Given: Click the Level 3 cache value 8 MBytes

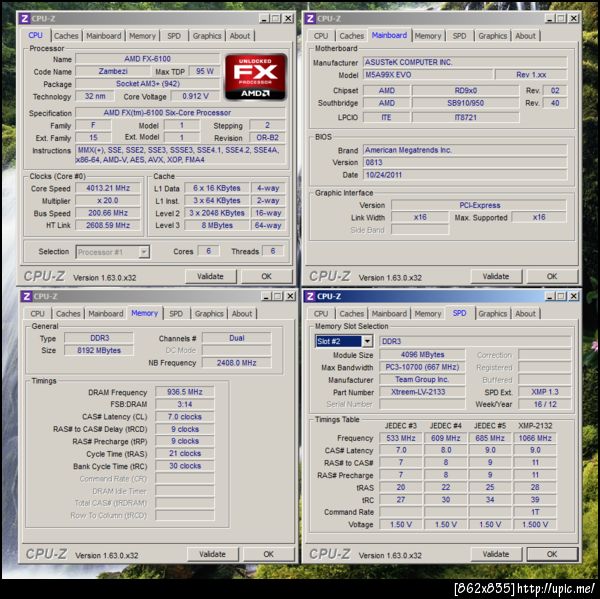Looking at the screenshot, I should click(217, 225).
